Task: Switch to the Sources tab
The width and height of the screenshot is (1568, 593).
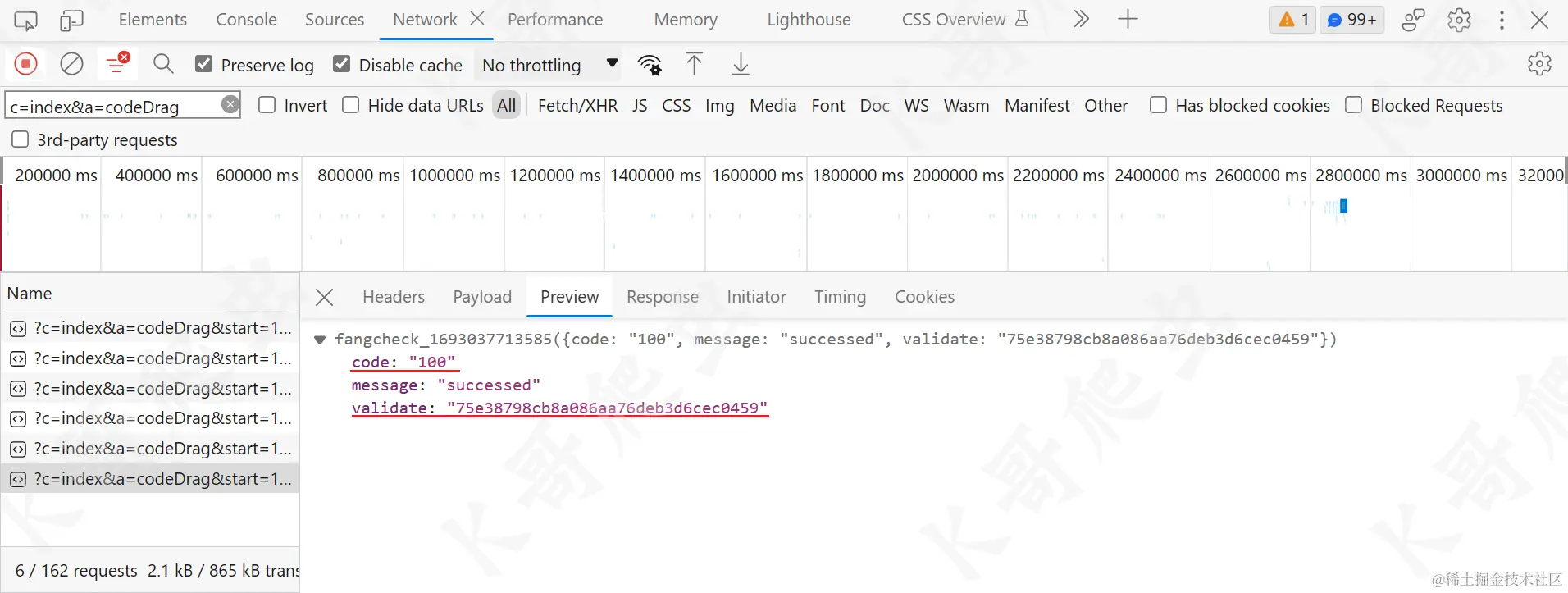Action: pos(335,20)
